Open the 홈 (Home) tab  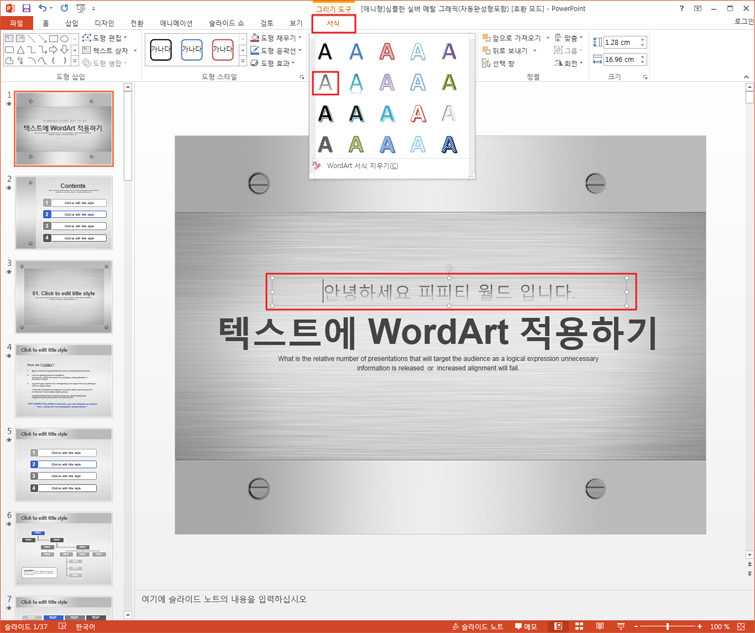tap(46, 23)
